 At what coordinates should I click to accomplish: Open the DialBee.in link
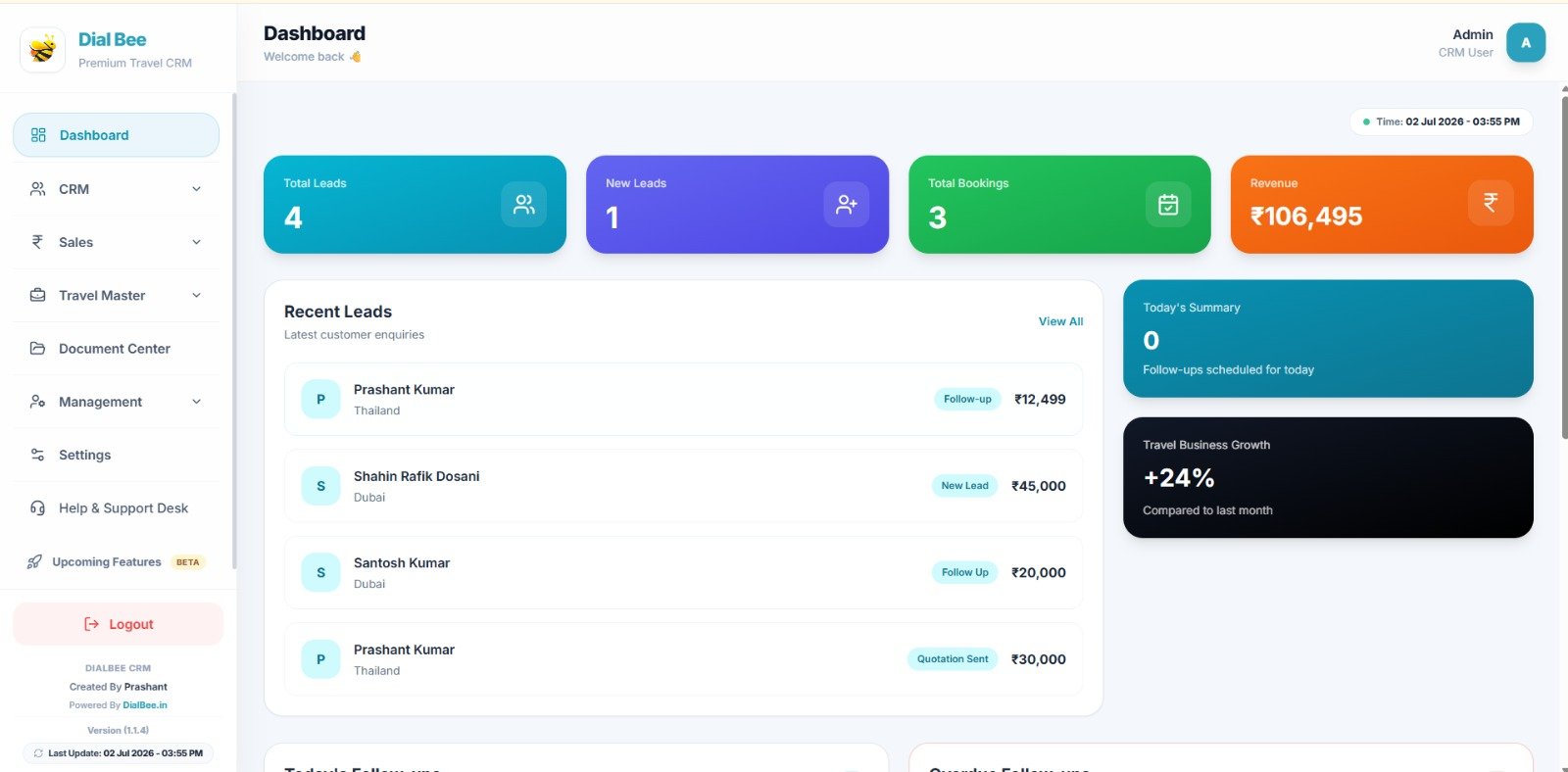[145, 704]
